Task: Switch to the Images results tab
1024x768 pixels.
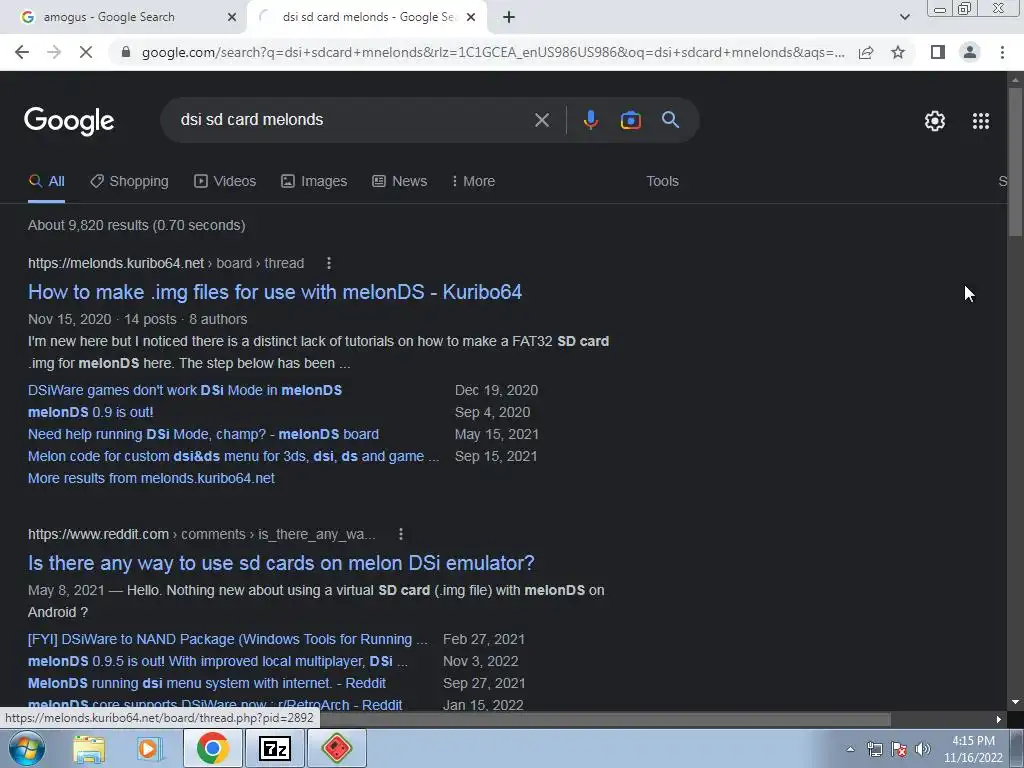Action: 314,182
